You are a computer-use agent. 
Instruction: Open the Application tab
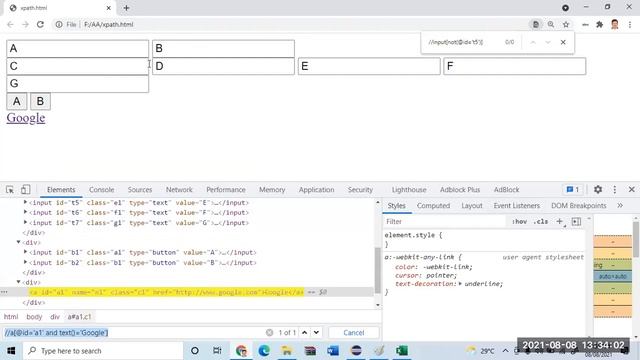tap(316, 189)
